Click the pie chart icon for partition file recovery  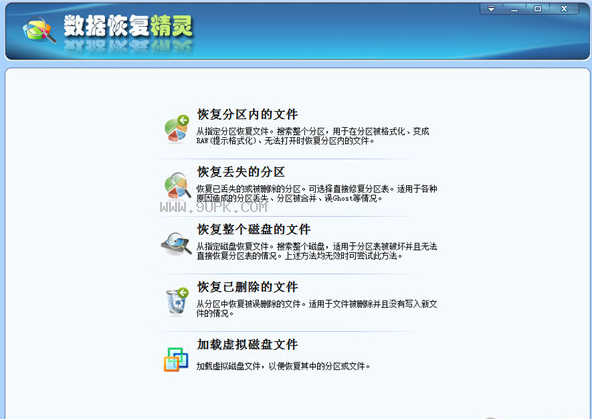(177, 129)
